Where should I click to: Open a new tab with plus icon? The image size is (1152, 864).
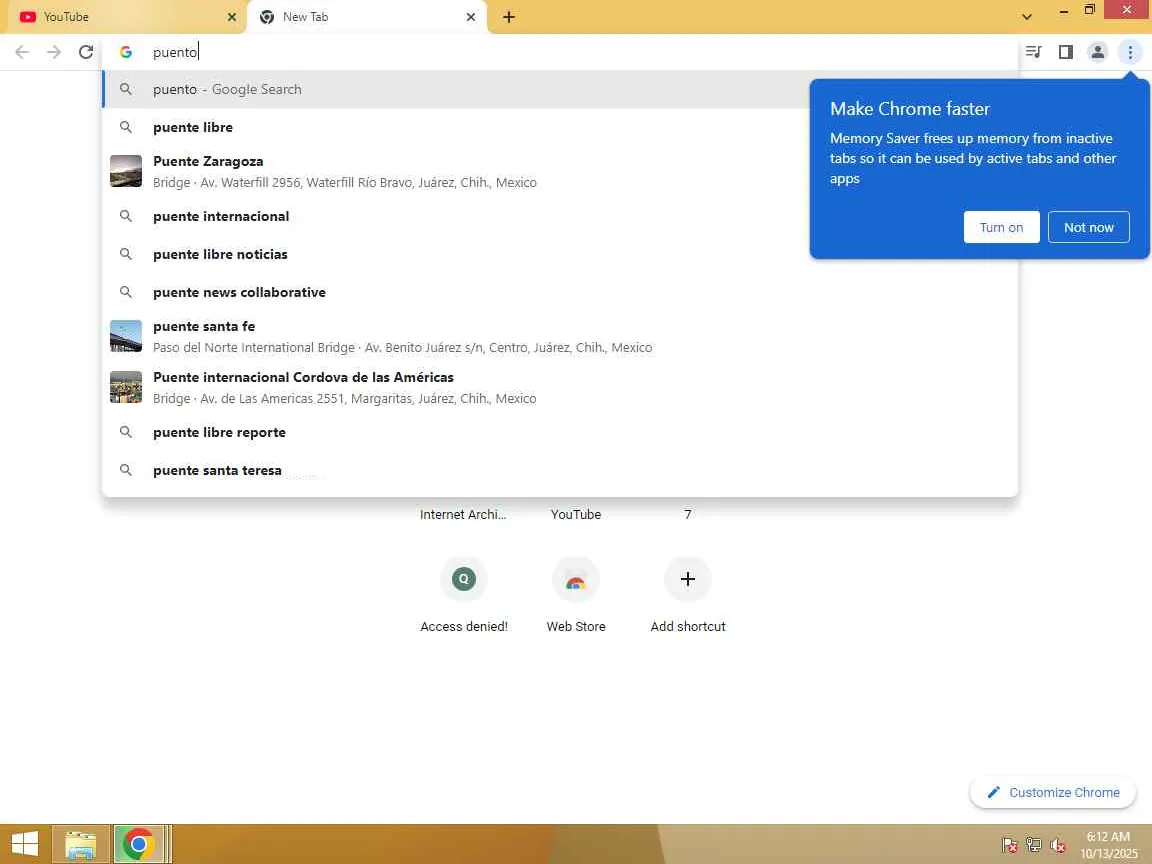(508, 17)
